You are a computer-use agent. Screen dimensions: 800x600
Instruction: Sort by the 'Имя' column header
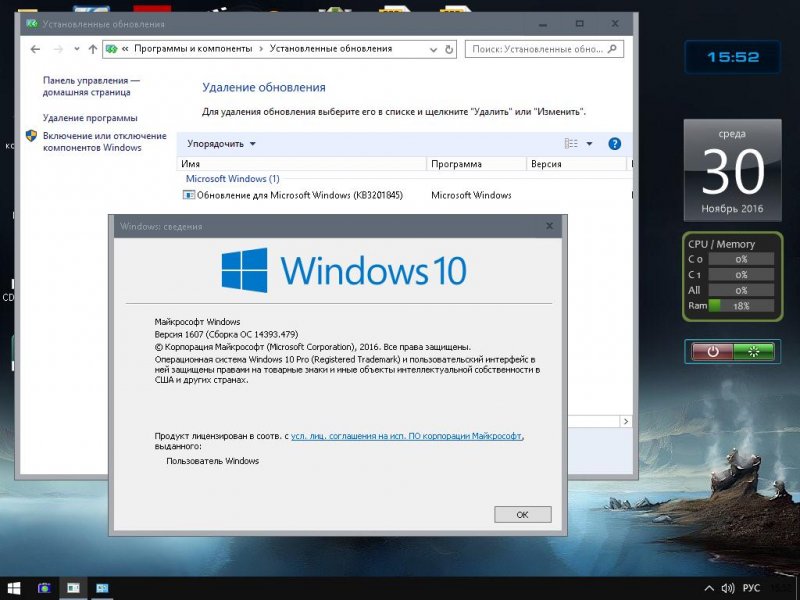[x=302, y=164]
